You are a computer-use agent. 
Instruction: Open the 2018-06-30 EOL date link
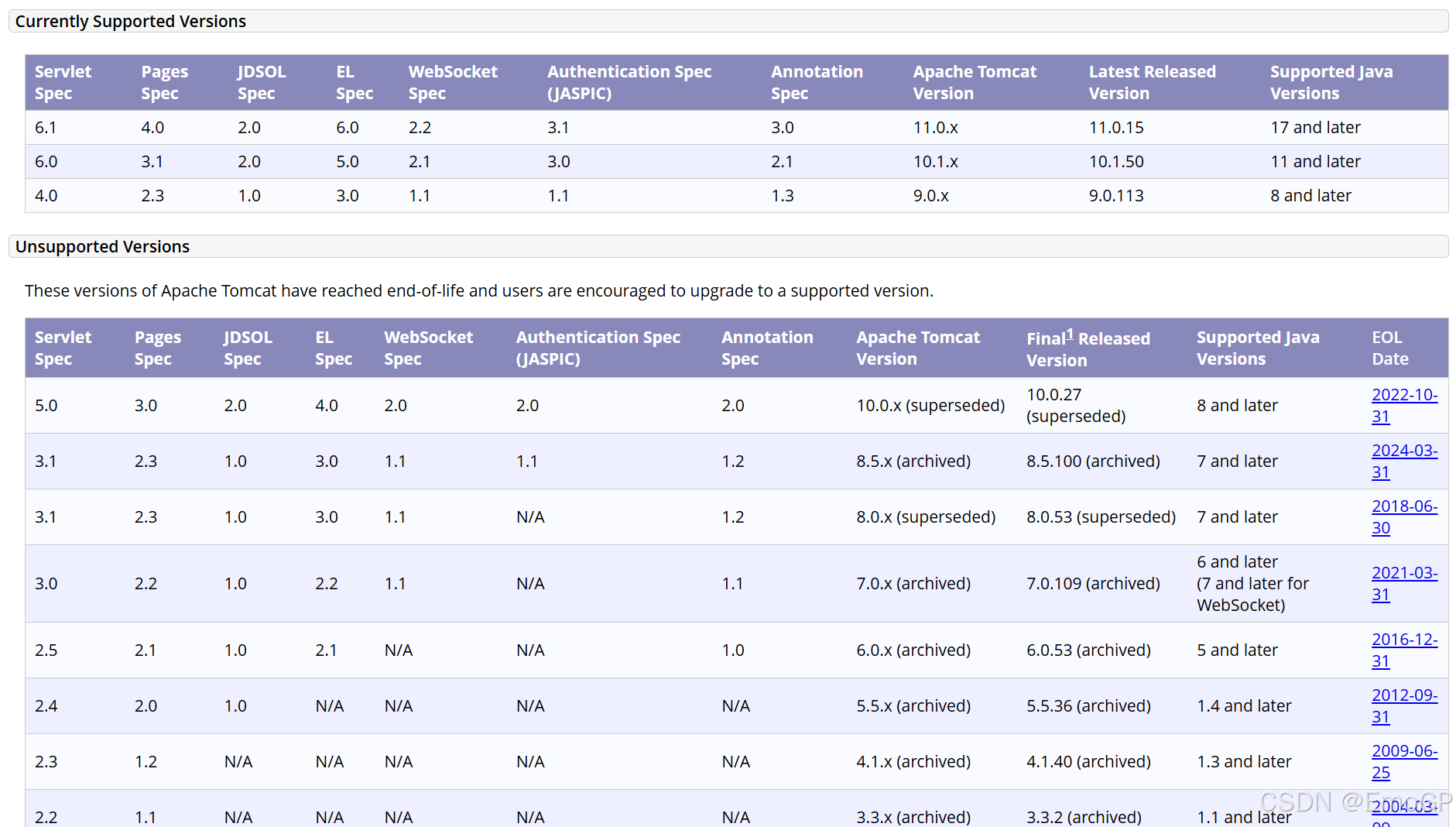(x=1404, y=517)
